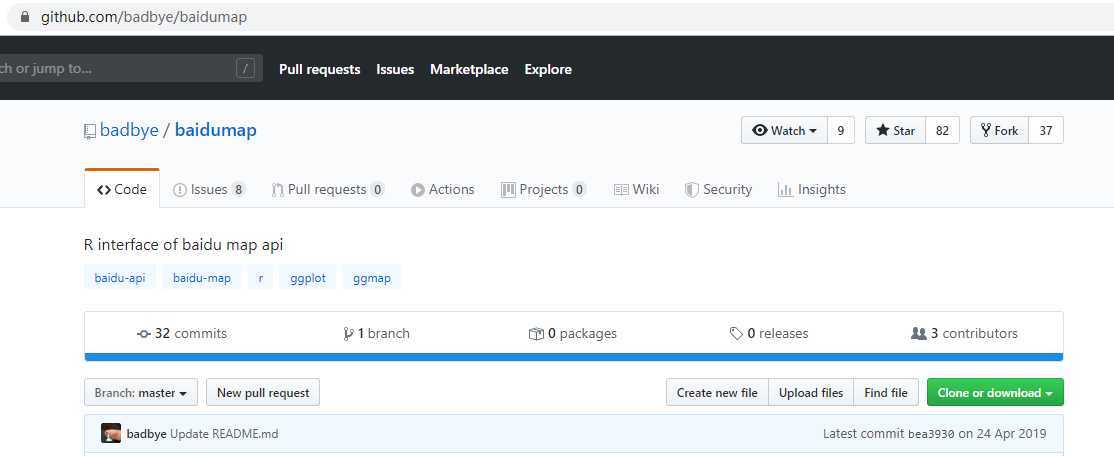Open the Projects 0 tab
Screen dimensions: 1114x456
coord(544,190)
